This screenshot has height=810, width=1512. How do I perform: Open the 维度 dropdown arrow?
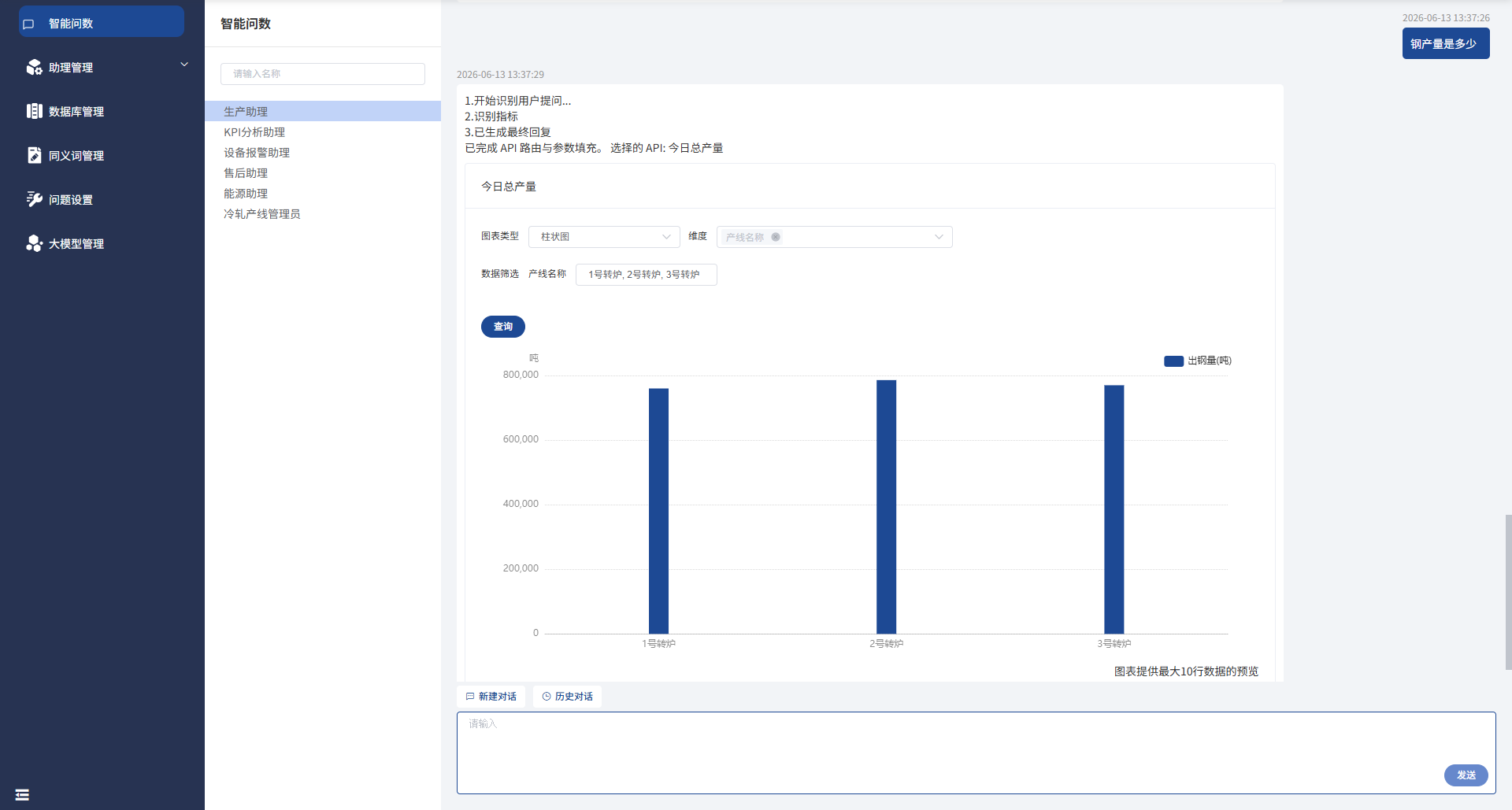[x=939, y=237]
